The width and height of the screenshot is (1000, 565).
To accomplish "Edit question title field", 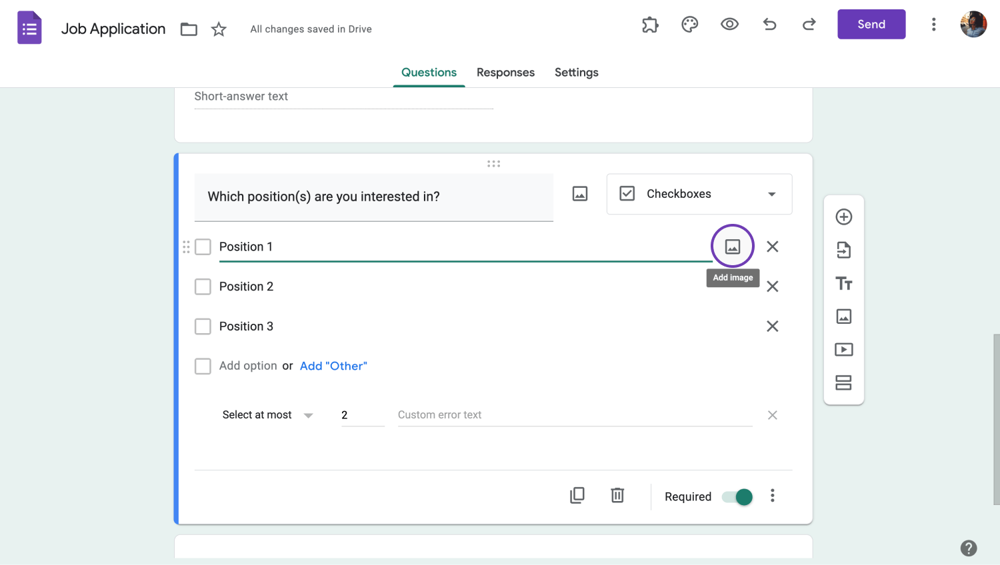I will (374, 197).
